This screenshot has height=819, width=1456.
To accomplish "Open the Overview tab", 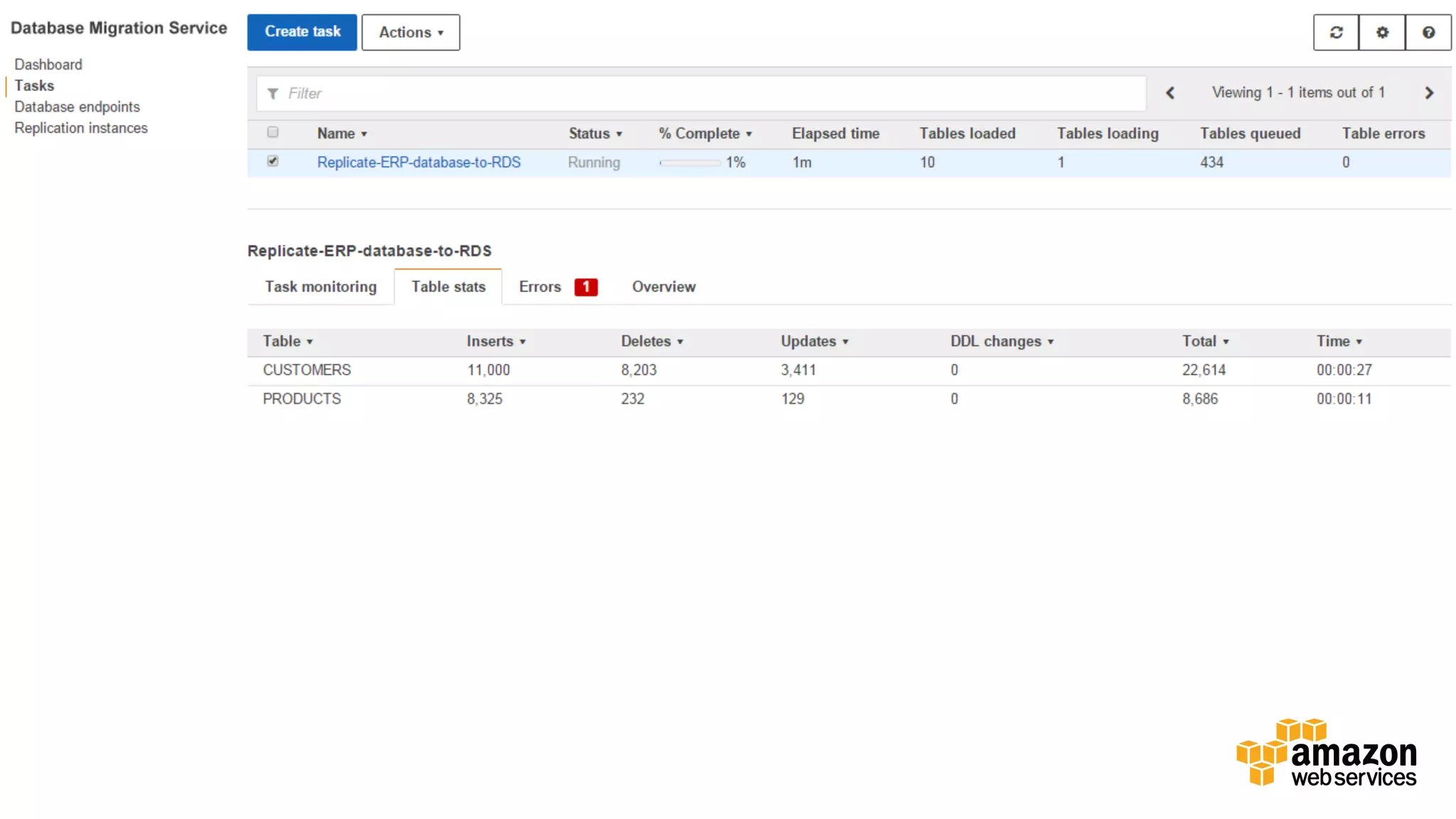I will pos(663,287).
